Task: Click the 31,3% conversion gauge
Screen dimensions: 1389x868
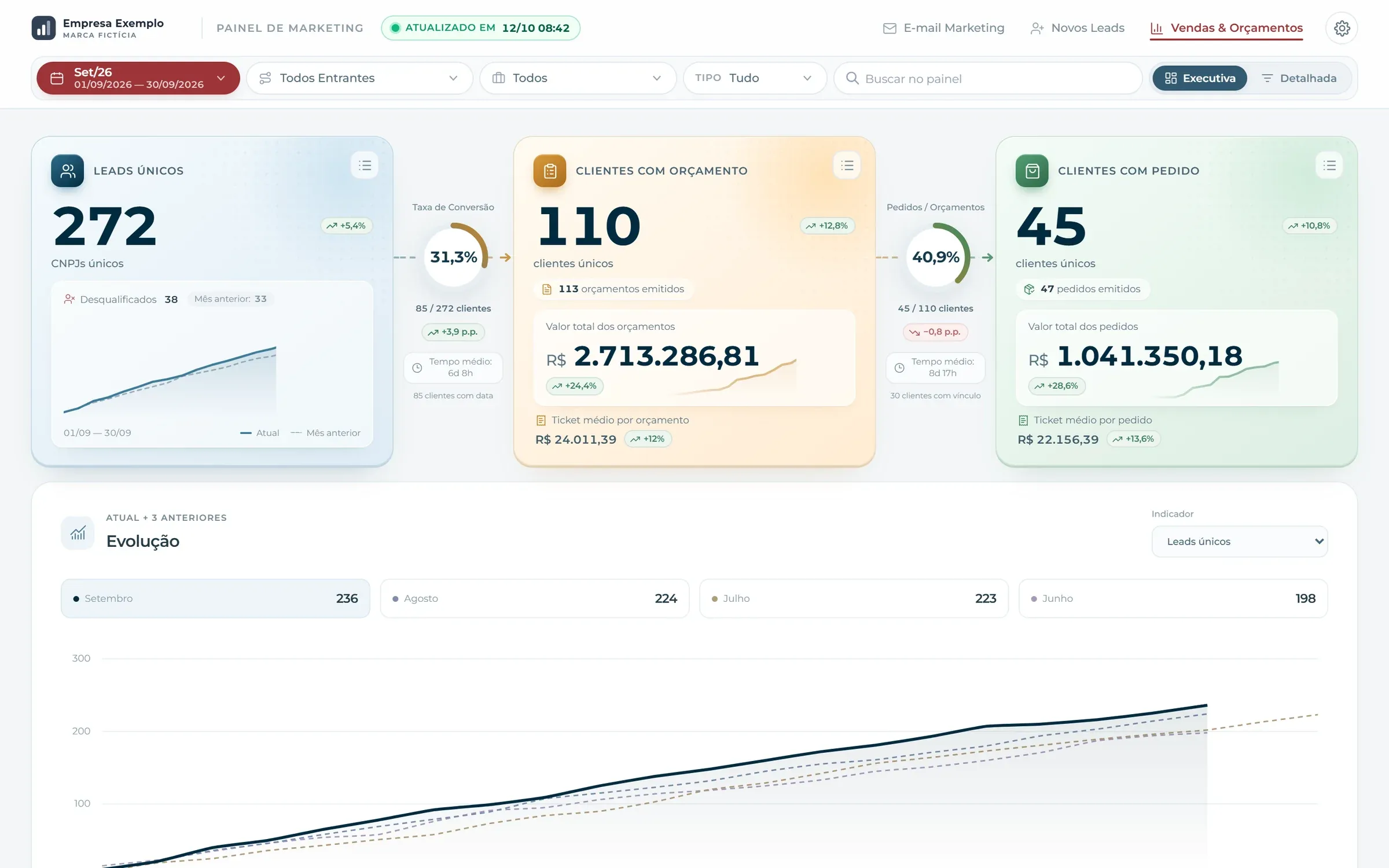Action: pyautogui.click(x=454, y=257)
